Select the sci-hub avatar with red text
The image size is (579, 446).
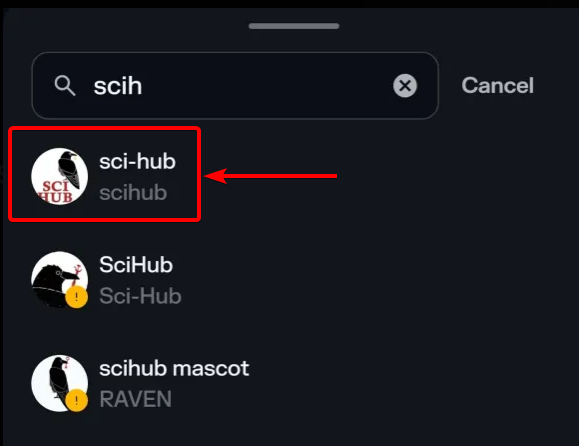[x=59, y=176]
